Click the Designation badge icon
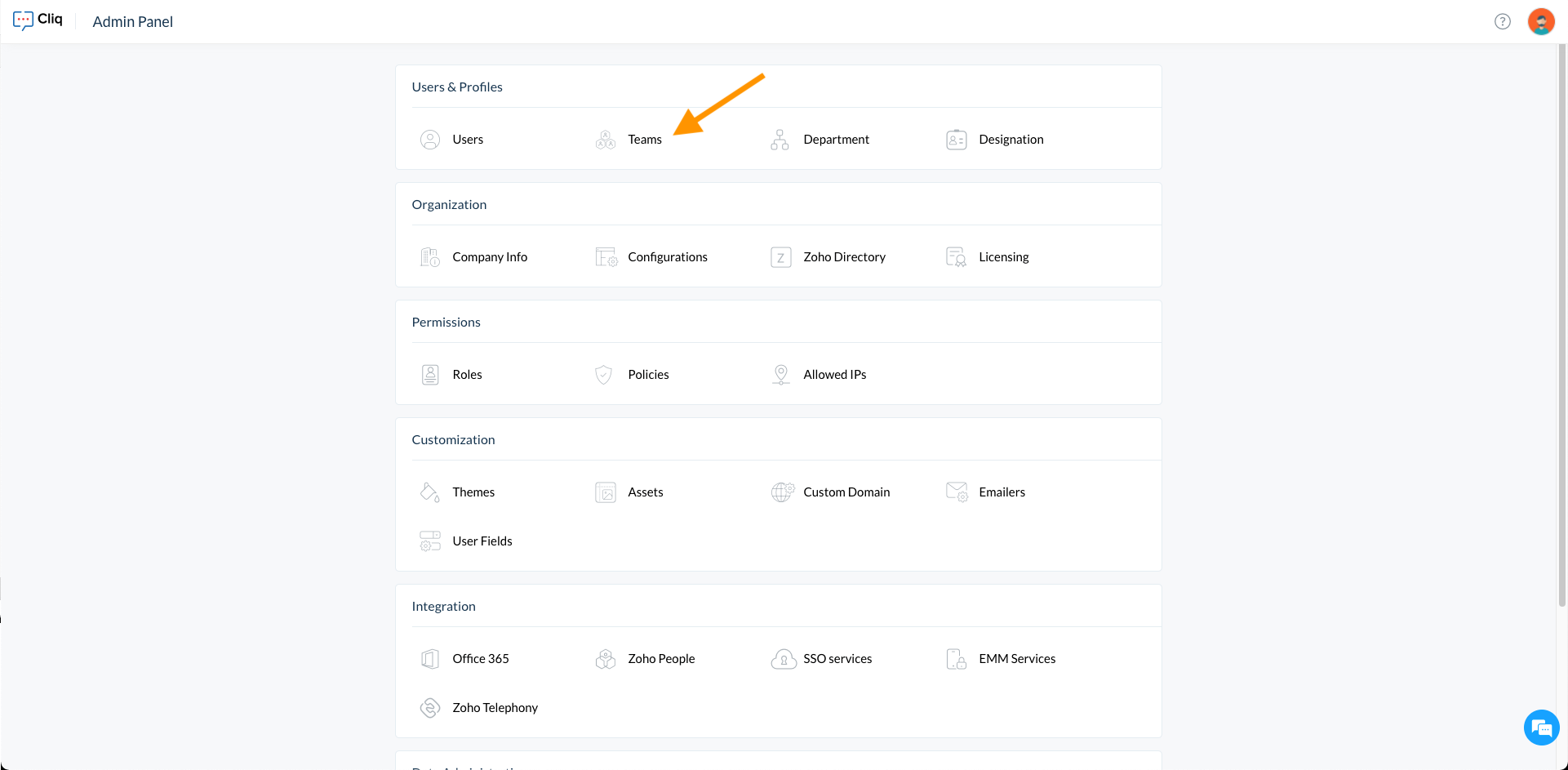 (x=957, y=140)
